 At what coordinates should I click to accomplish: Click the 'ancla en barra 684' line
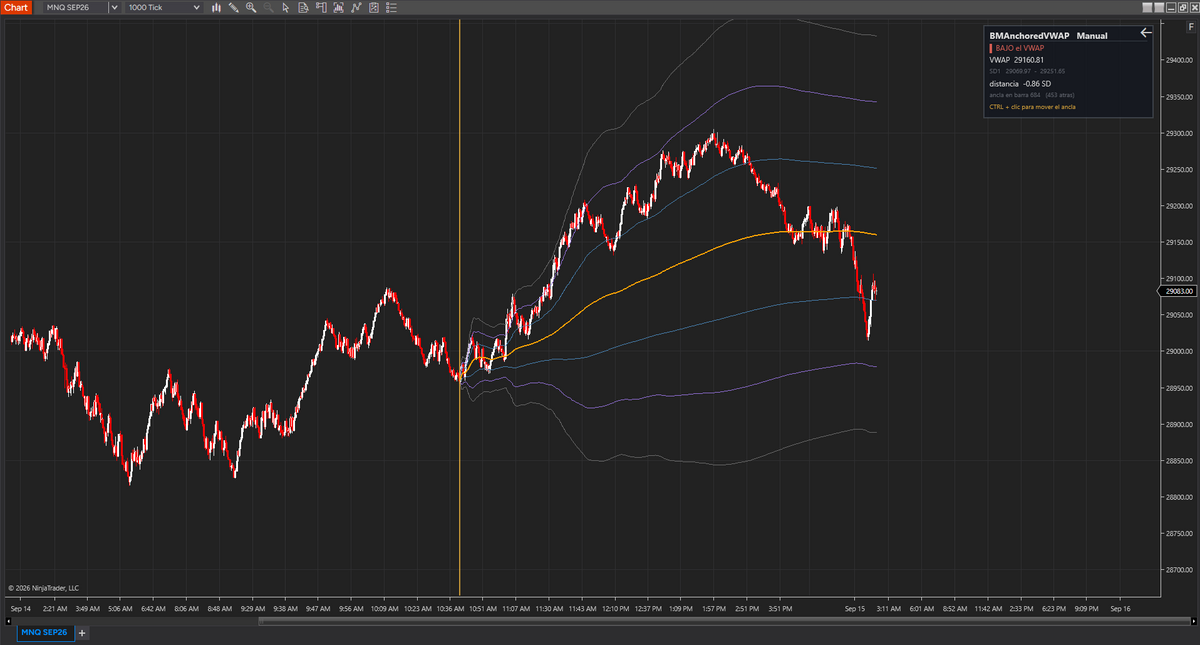click(1032, 95)
